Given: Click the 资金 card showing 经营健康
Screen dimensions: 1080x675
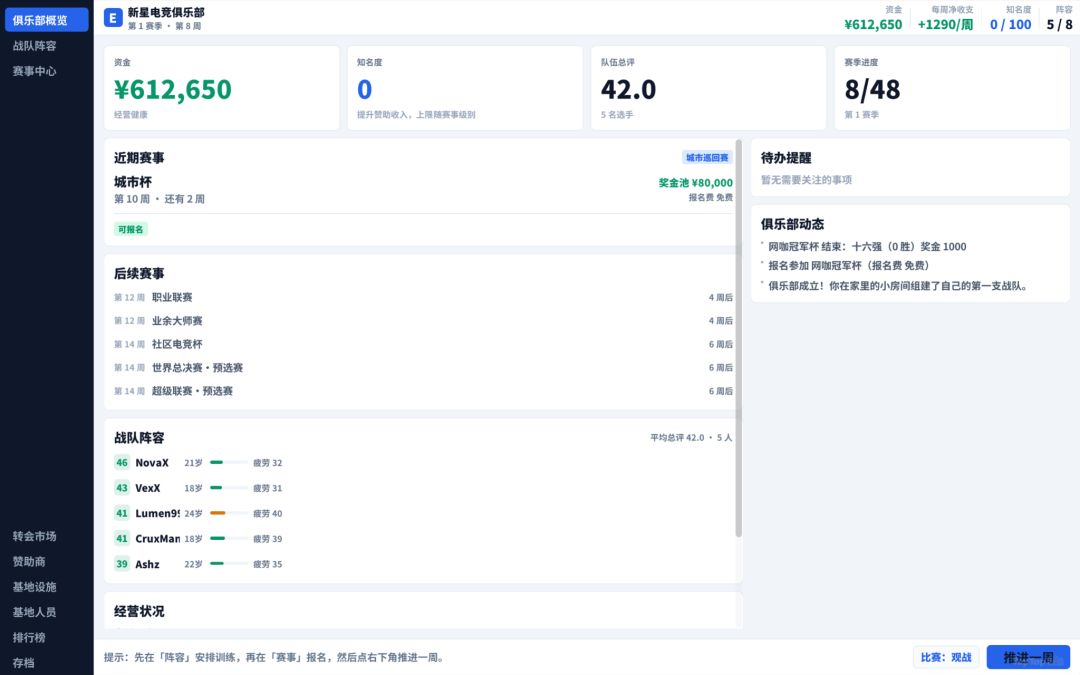Looking at the screenshot, I should pos(222,88).
